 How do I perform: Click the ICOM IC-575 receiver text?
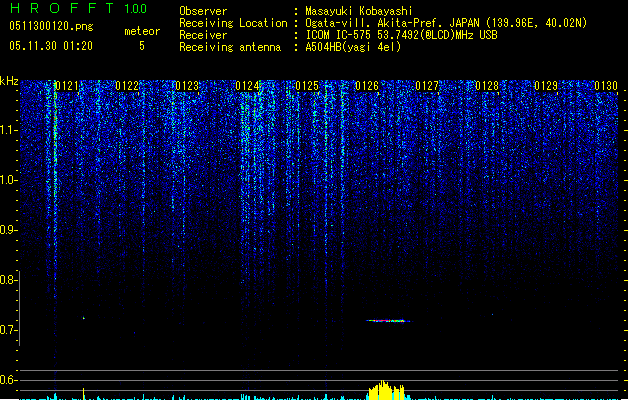click(401, 35)
